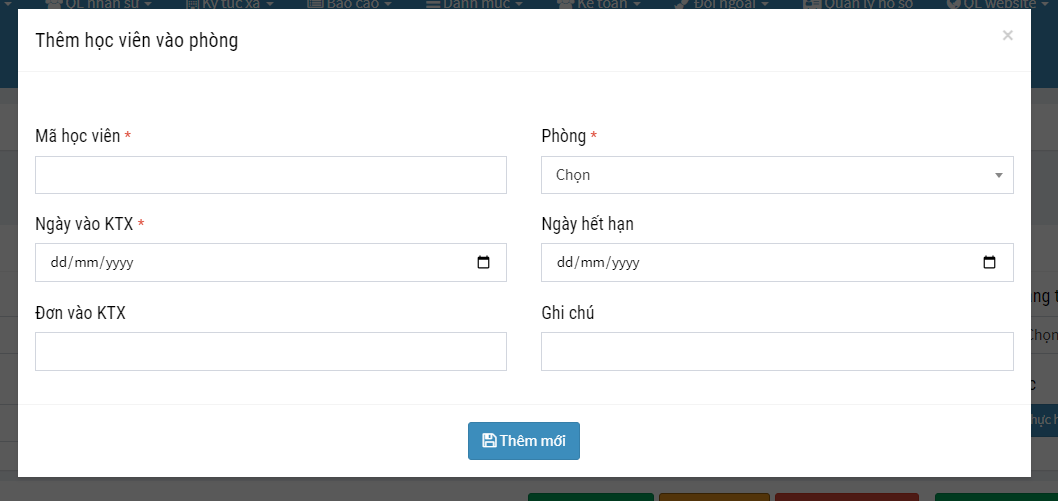Focus the Ghi chú input box

[x=777, y=352]
